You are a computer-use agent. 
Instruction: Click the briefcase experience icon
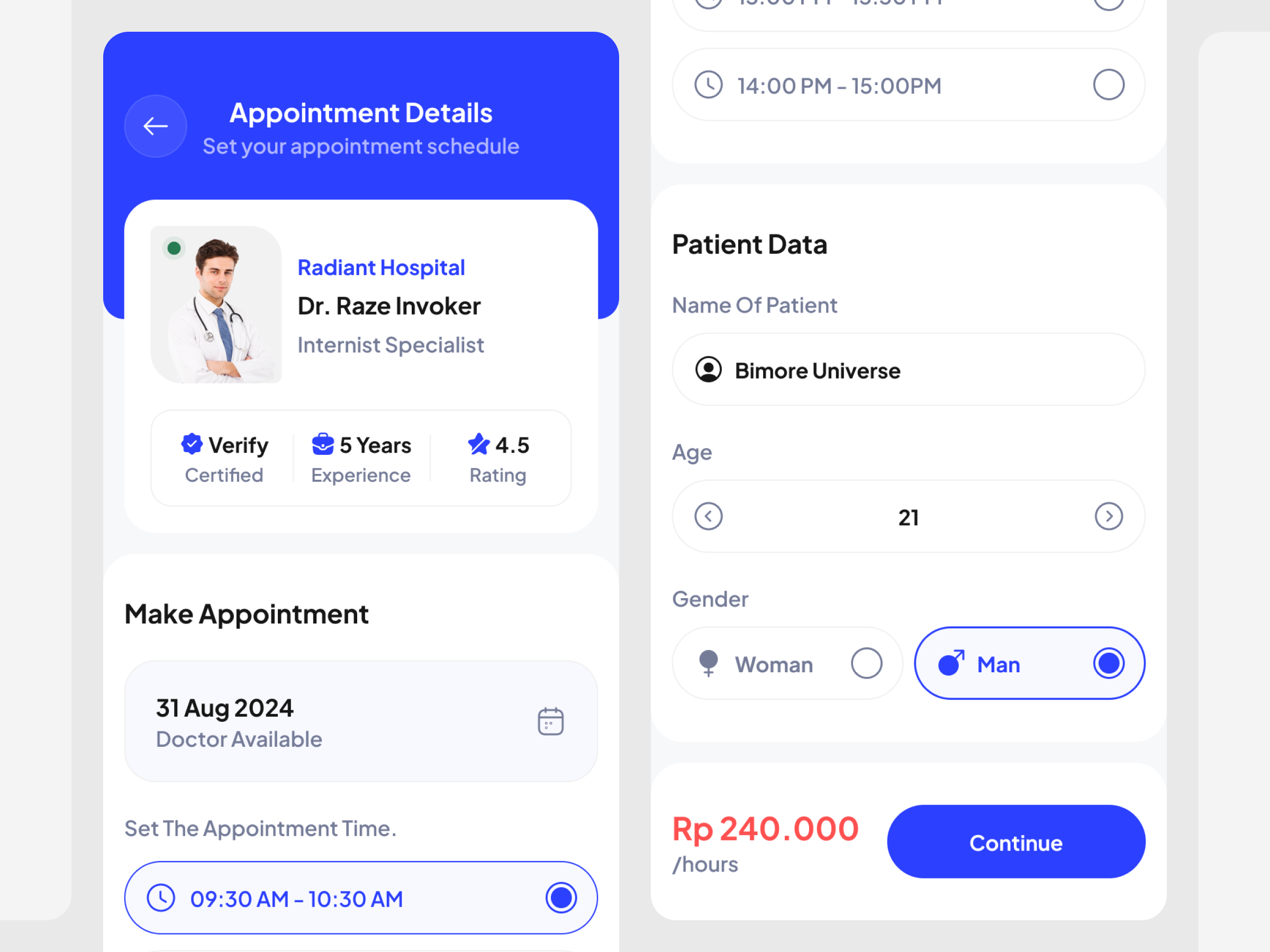tap(323, 444)
